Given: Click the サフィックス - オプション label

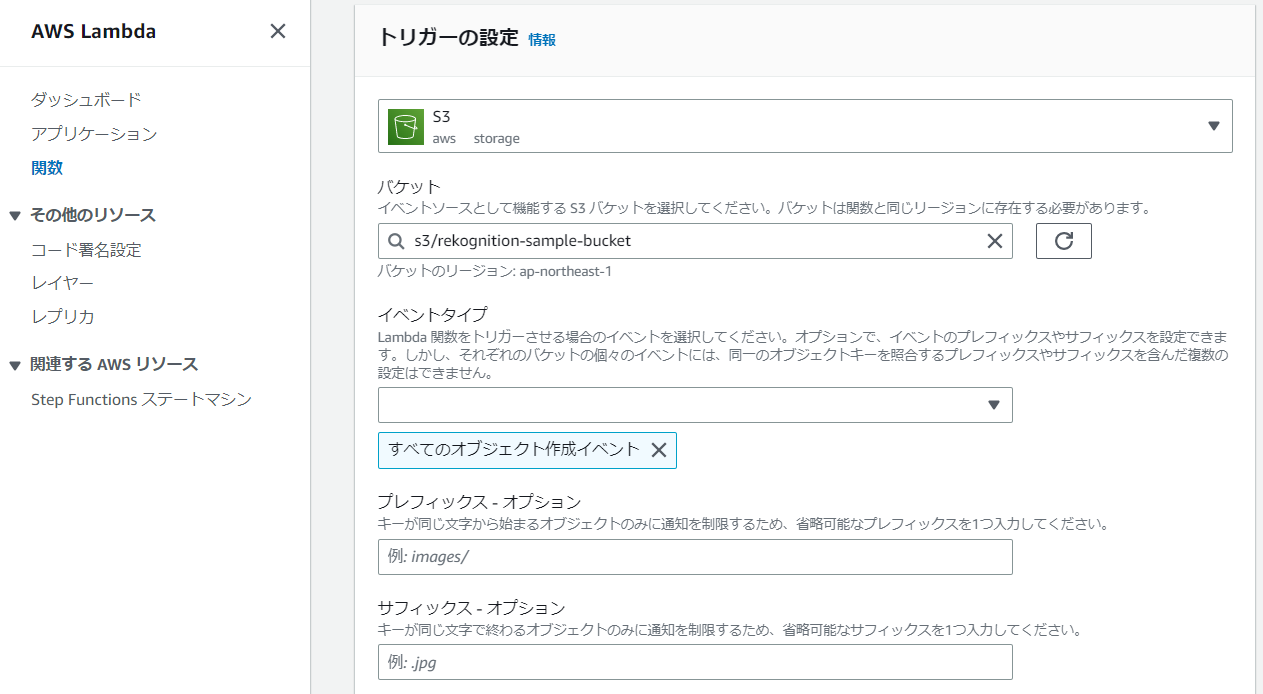Looking at the screenshot, I should 471,608.
